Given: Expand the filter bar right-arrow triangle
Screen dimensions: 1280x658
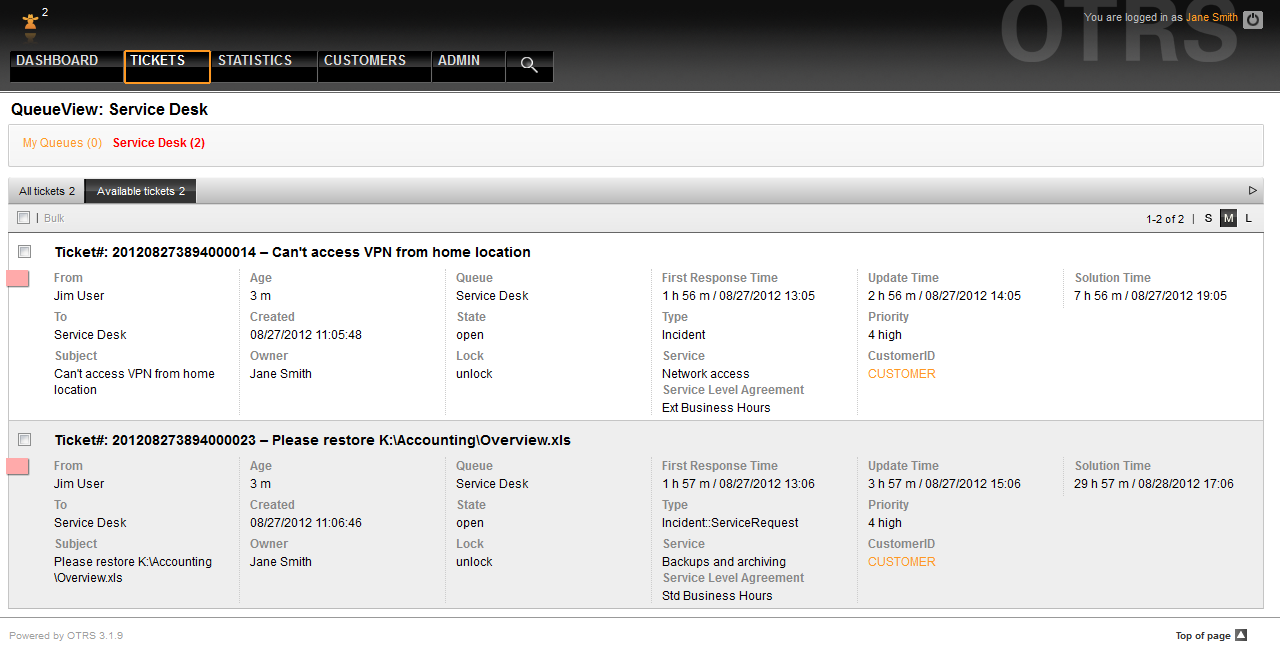Looking at the screenshot, I should 1252,190.
